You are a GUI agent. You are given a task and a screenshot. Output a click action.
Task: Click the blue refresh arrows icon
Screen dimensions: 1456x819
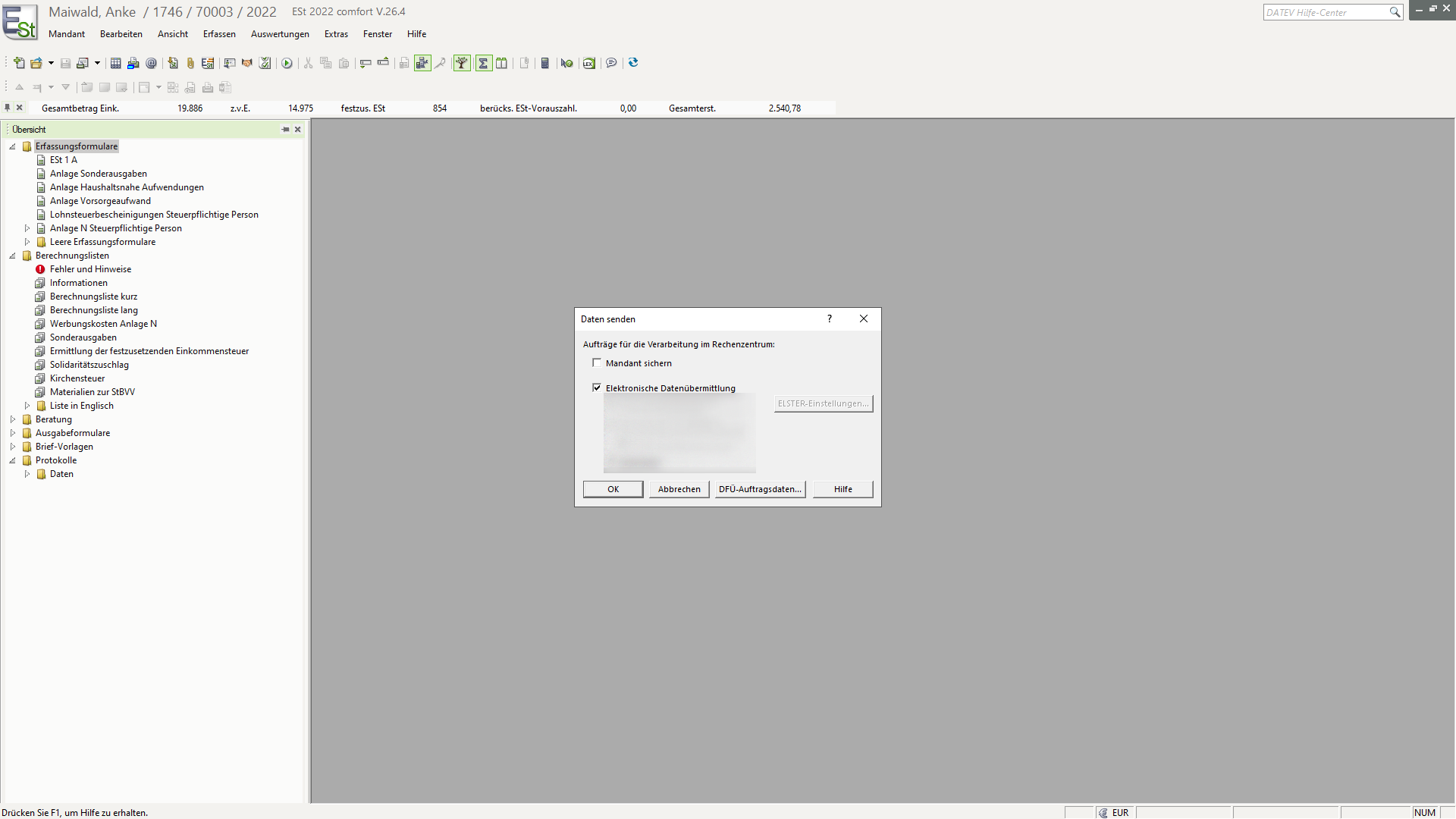point(633,63)
